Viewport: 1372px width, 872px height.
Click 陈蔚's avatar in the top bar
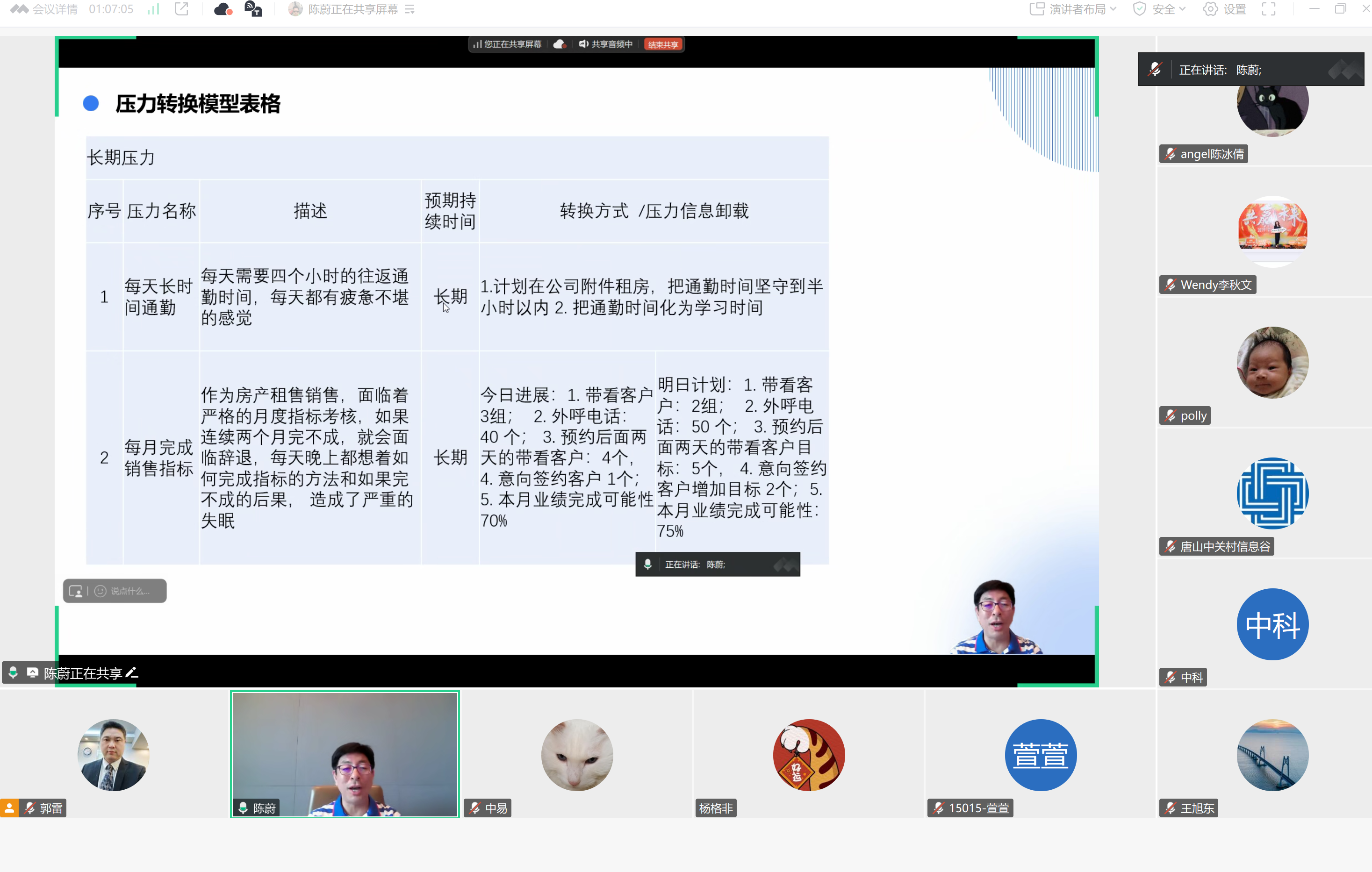(x=295, y=9)
